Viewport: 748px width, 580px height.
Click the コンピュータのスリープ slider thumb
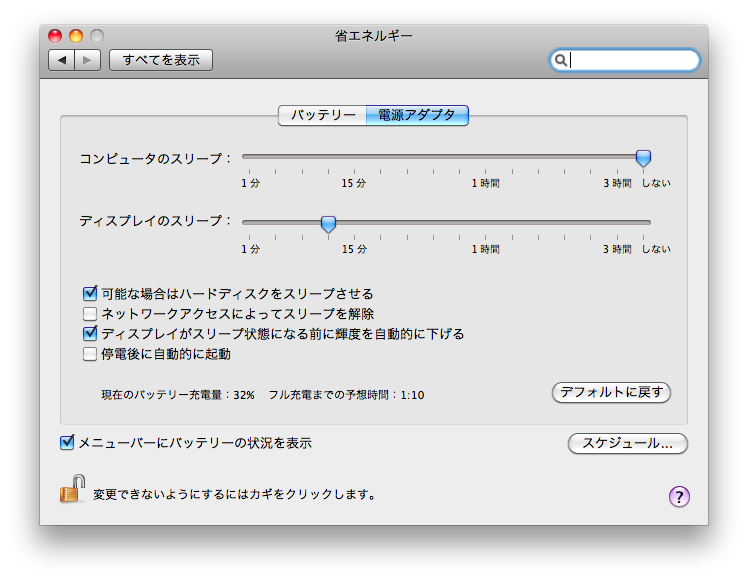click(643, 158)
